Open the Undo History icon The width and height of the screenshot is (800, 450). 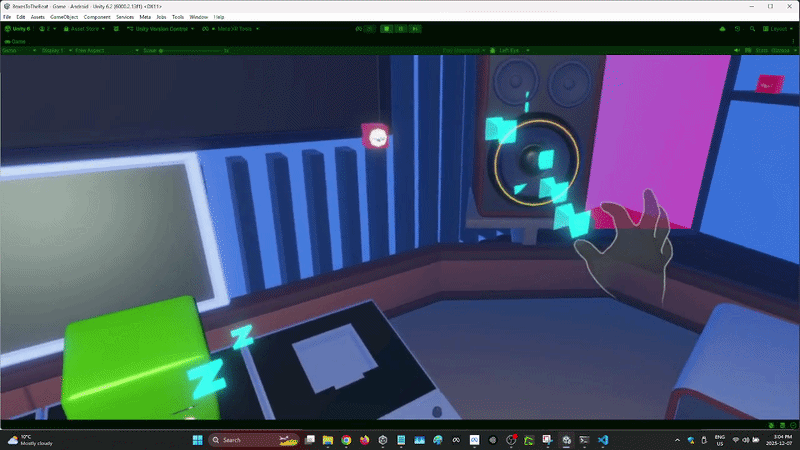[737, 29]
